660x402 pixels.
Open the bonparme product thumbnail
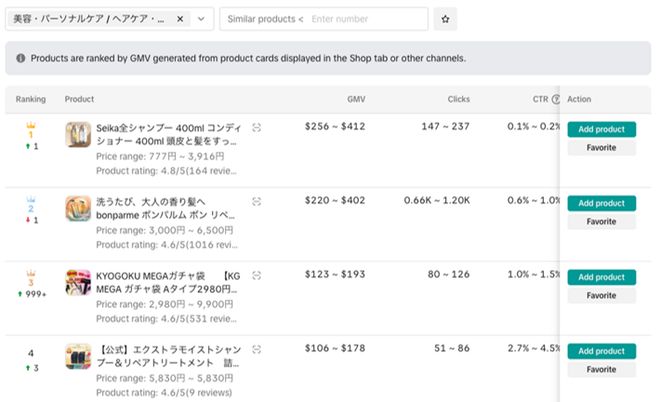tap(78, 208)
